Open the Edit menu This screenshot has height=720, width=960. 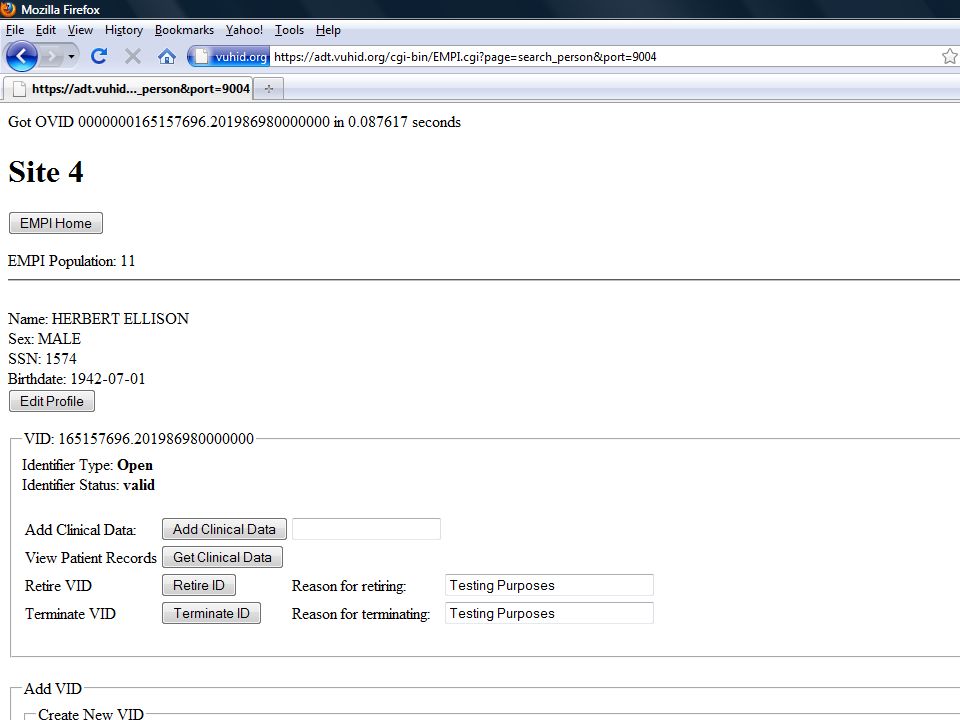(x=45, y=30)
